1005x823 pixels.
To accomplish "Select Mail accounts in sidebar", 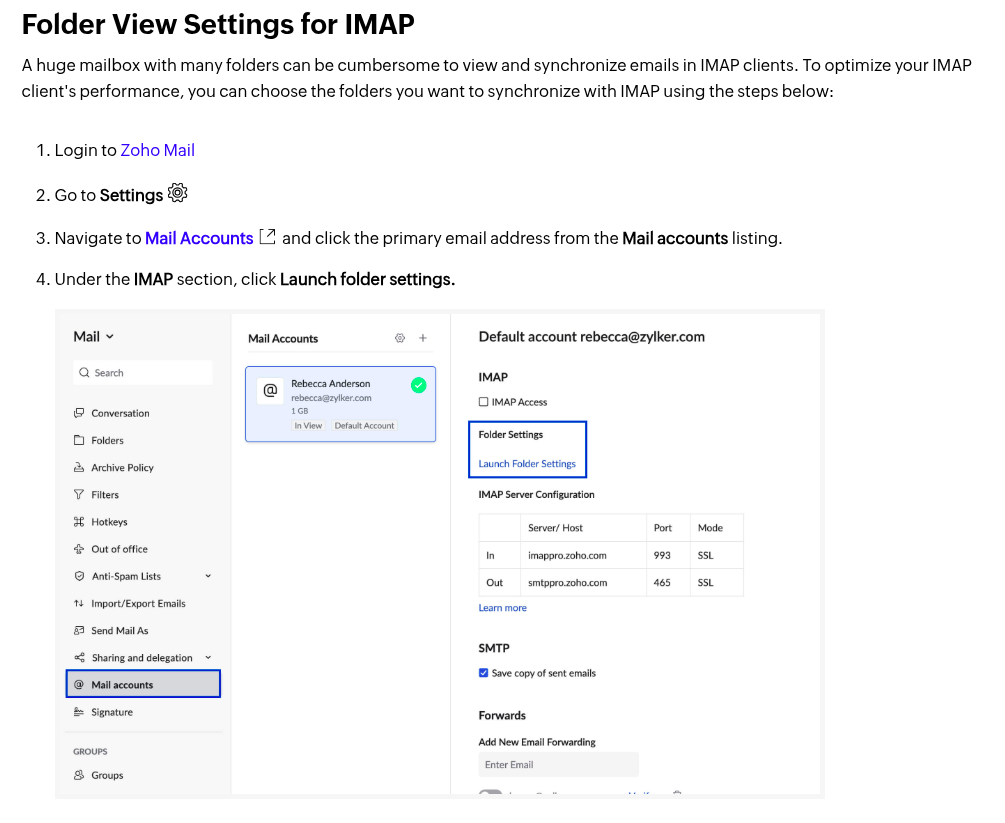I will pyautogui.click(x=143, y=684).
